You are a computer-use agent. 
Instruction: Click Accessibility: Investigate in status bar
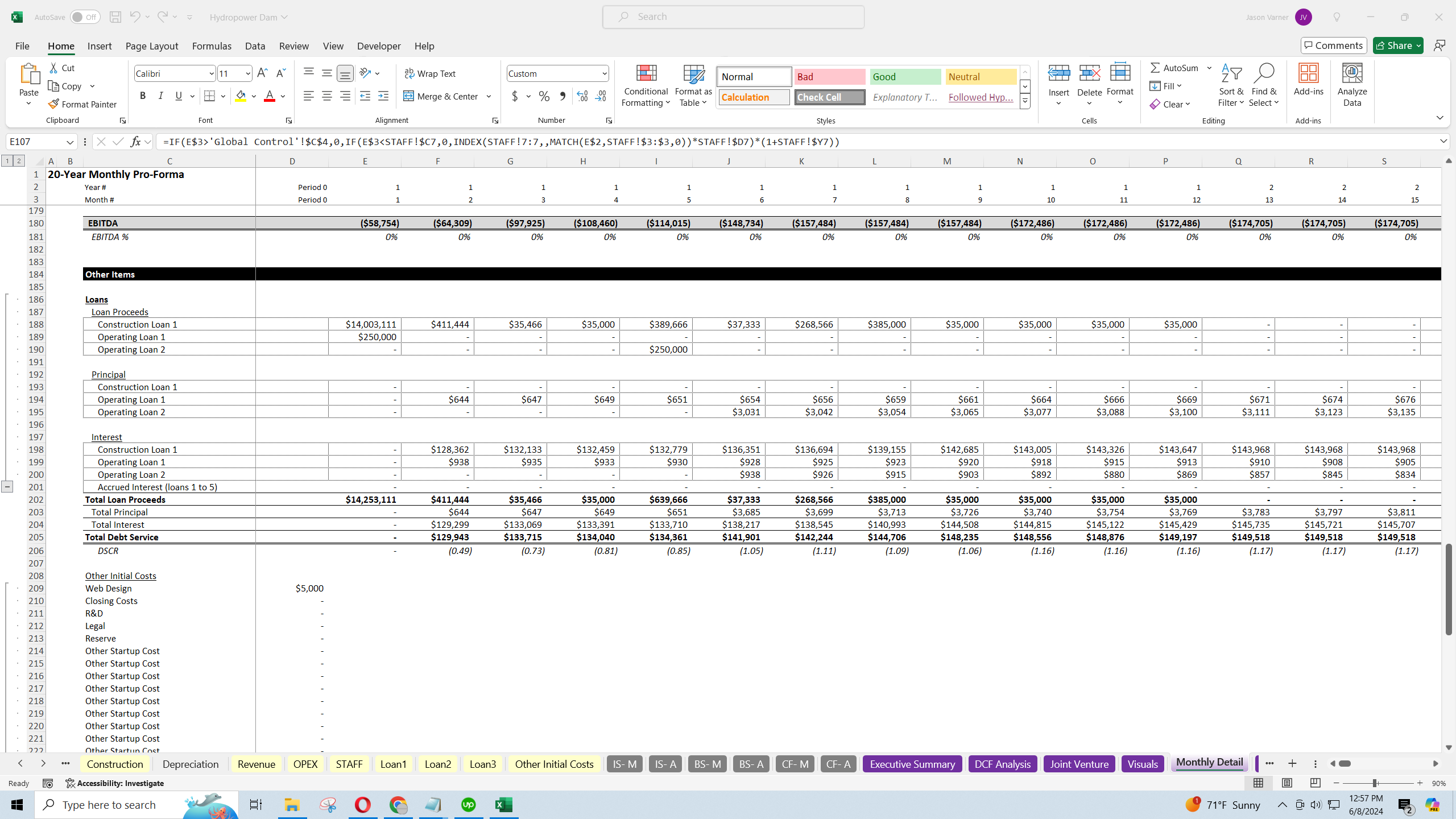click(x=114, y=783)
